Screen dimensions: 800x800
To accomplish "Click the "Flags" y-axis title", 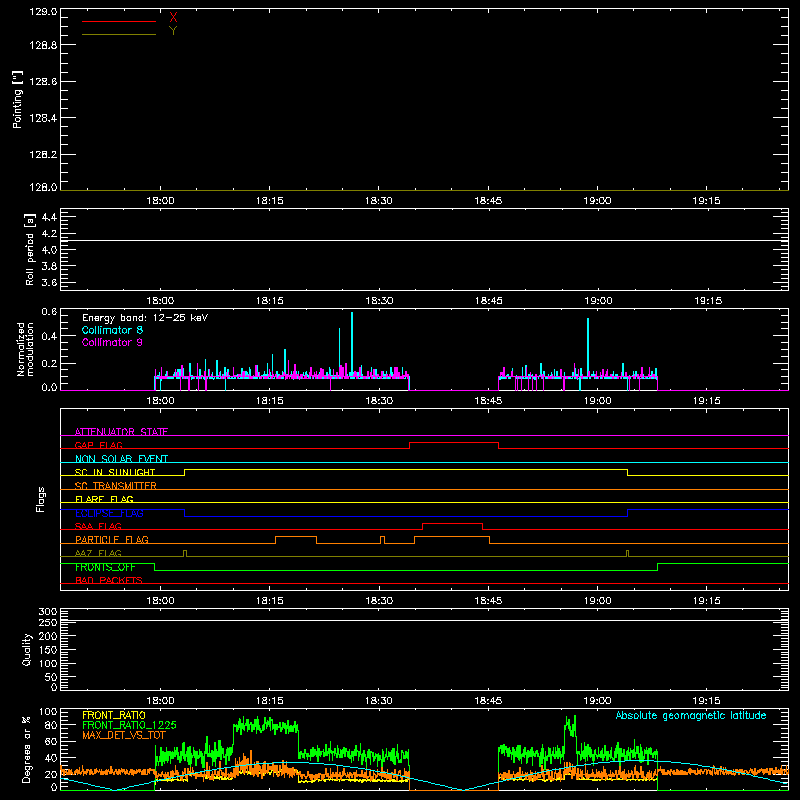I will tap(41, 499).
